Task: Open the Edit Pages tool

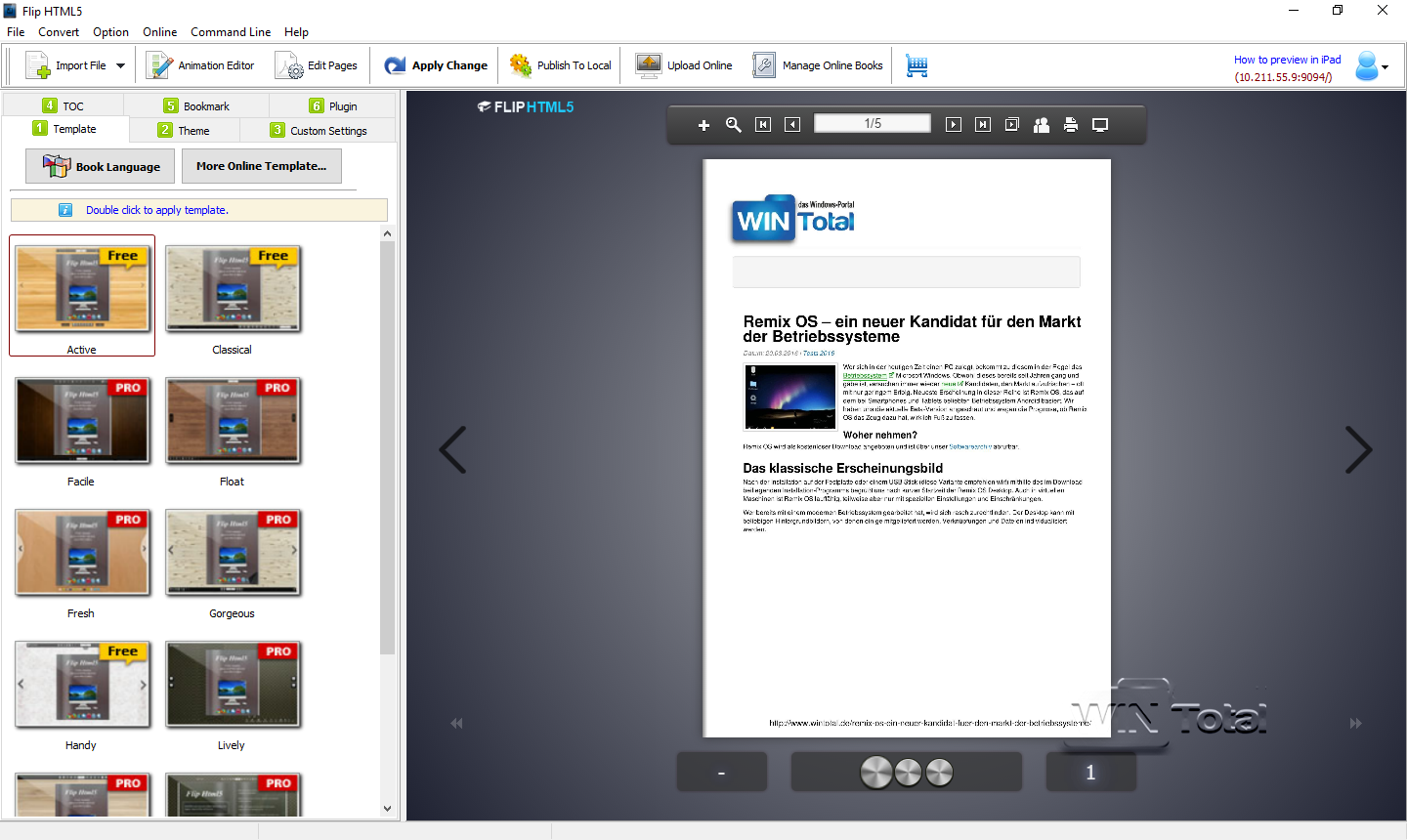Action: (317, 65)
